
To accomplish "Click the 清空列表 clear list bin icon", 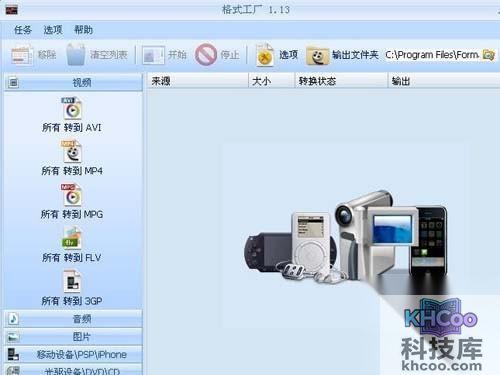I will pyautogui.click(x=76, y=54).
